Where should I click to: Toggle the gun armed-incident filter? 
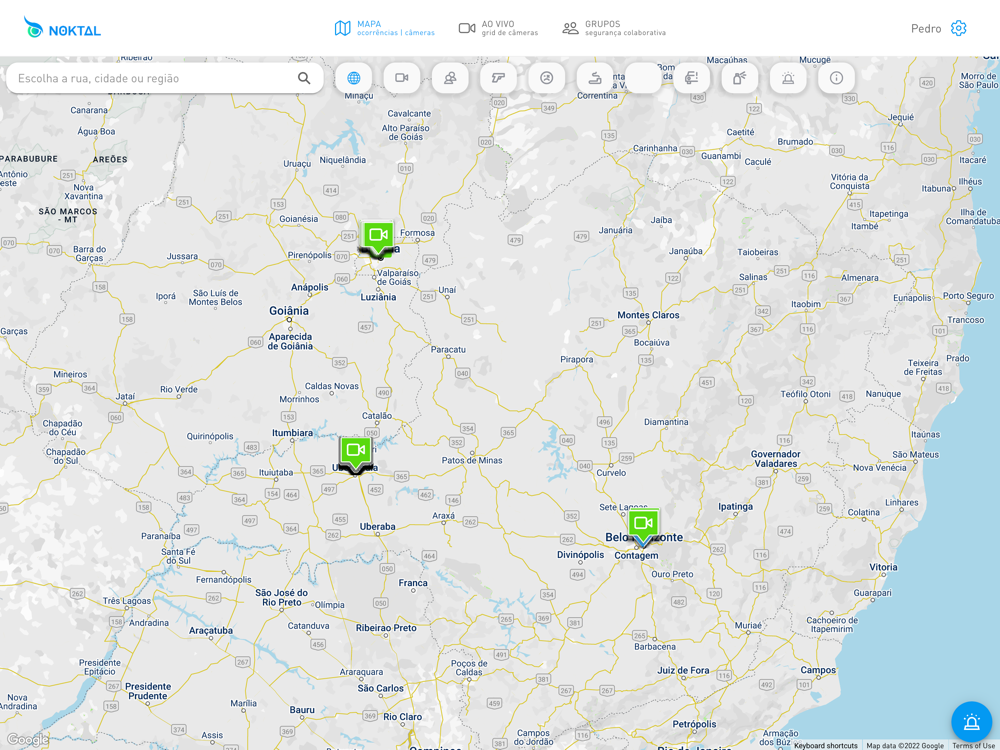(x=498, y=78)
